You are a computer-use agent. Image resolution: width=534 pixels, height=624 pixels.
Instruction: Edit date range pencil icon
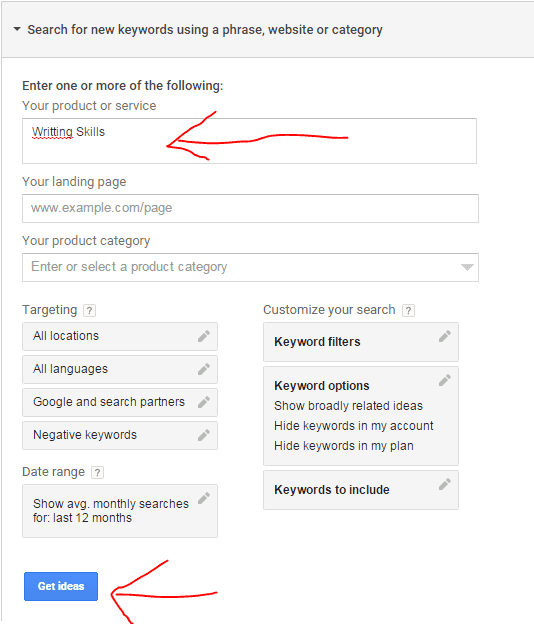coord(204,498)
